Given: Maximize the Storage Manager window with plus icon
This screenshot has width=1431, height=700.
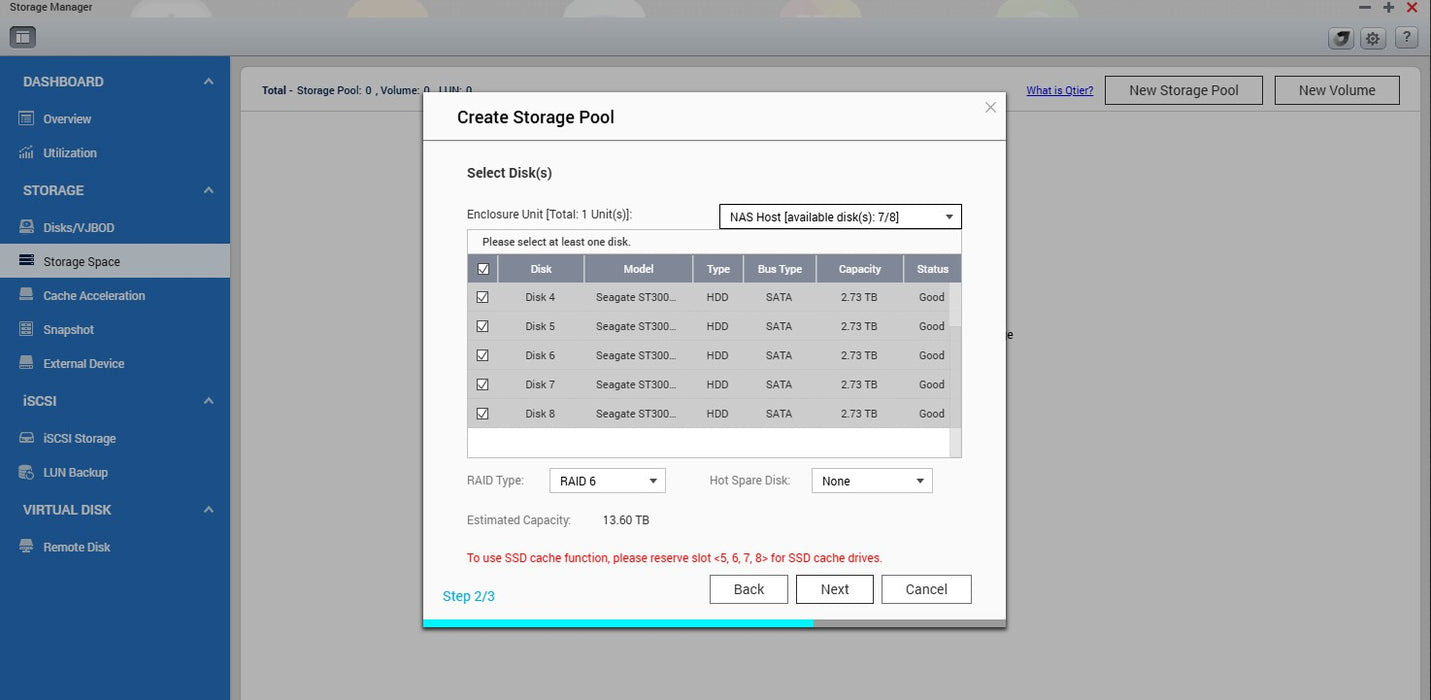Looking at the screenshot, I should (1389, 7).
